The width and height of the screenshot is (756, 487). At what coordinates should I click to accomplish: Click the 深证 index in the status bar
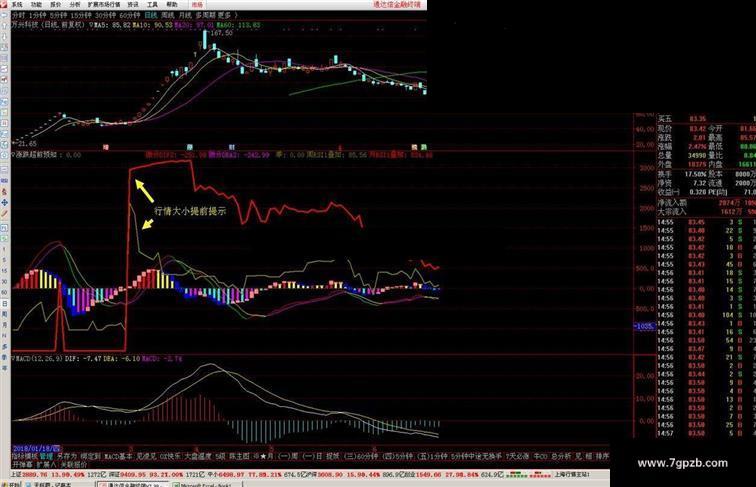pyautogui.click(x=114, y=474)
